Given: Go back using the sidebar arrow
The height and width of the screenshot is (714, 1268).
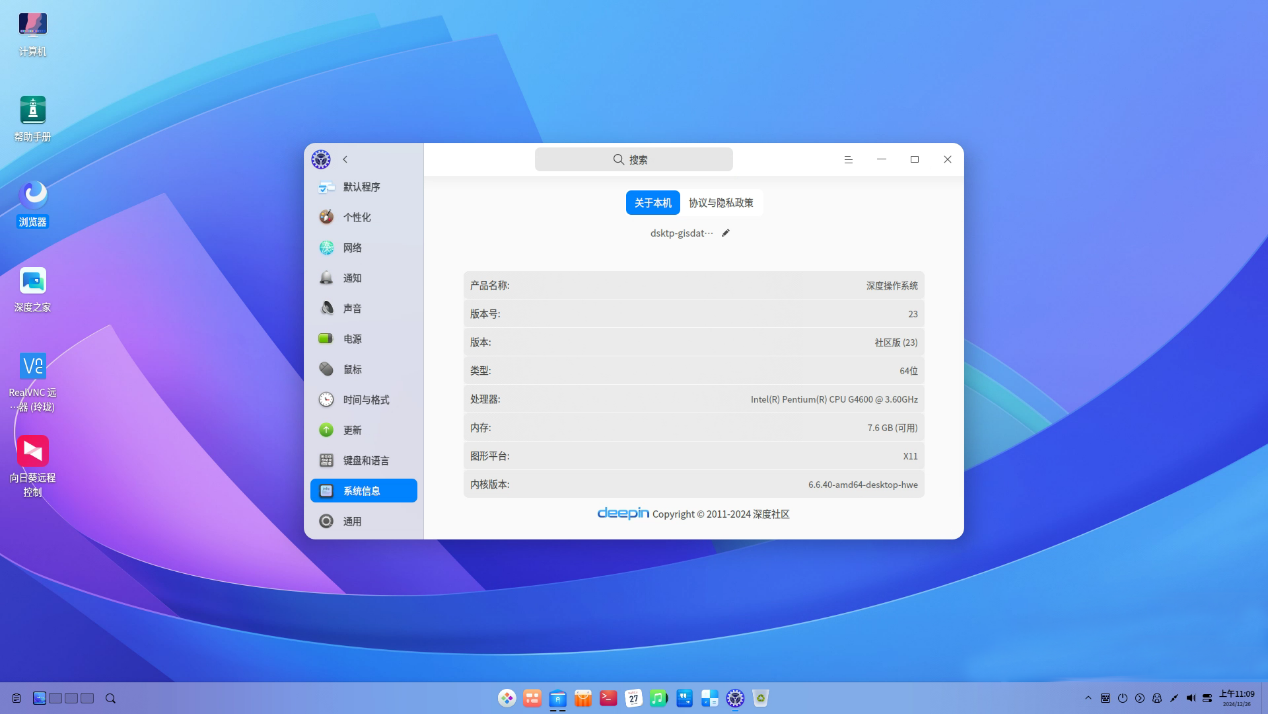Looking at the screenshot, I should 345,159.
